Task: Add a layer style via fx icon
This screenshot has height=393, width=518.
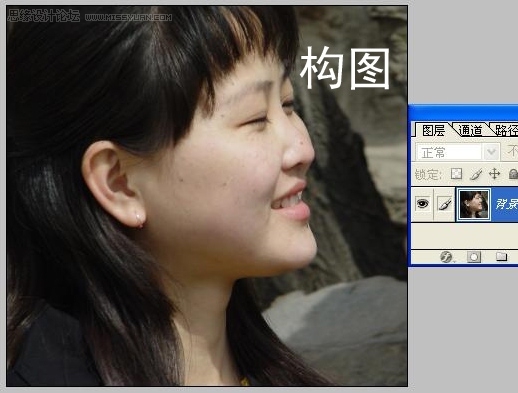Action: [446, 257]
